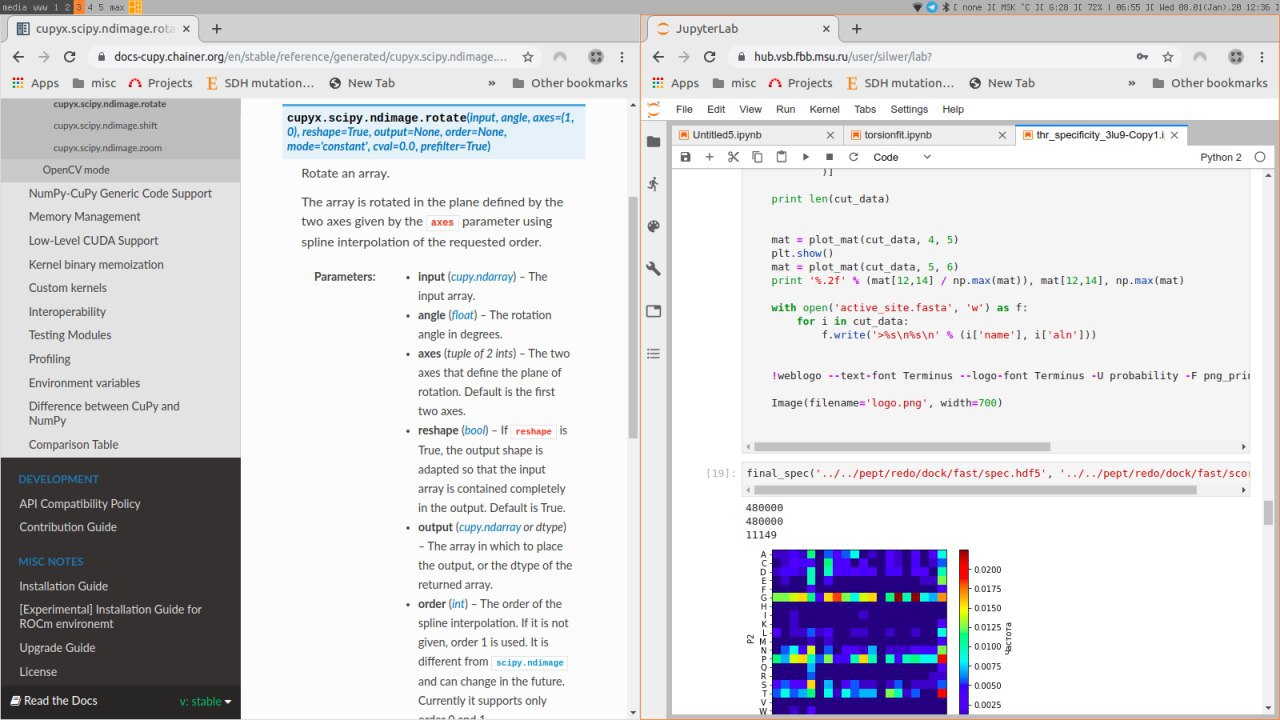This screenshot has height=720, width=1280.
Task: Go back in the CuPy docs window
Action: pos(18,57)
